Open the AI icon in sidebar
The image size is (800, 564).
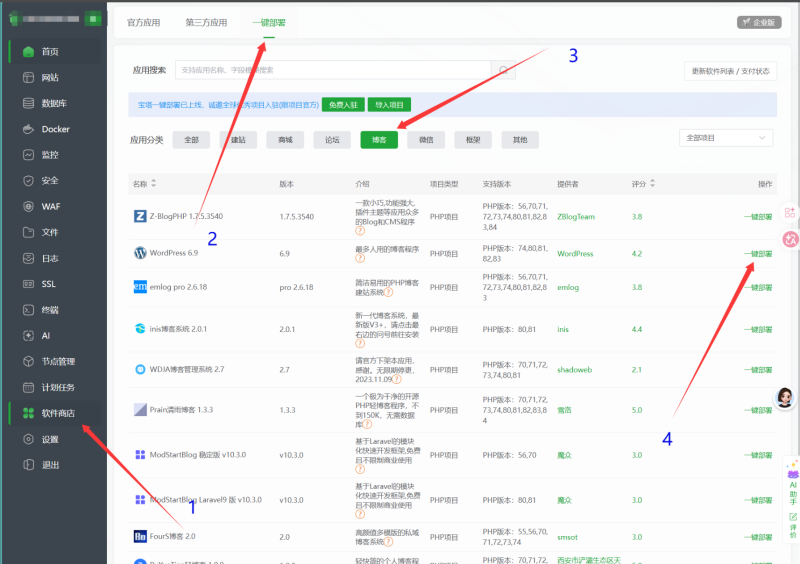29,335
